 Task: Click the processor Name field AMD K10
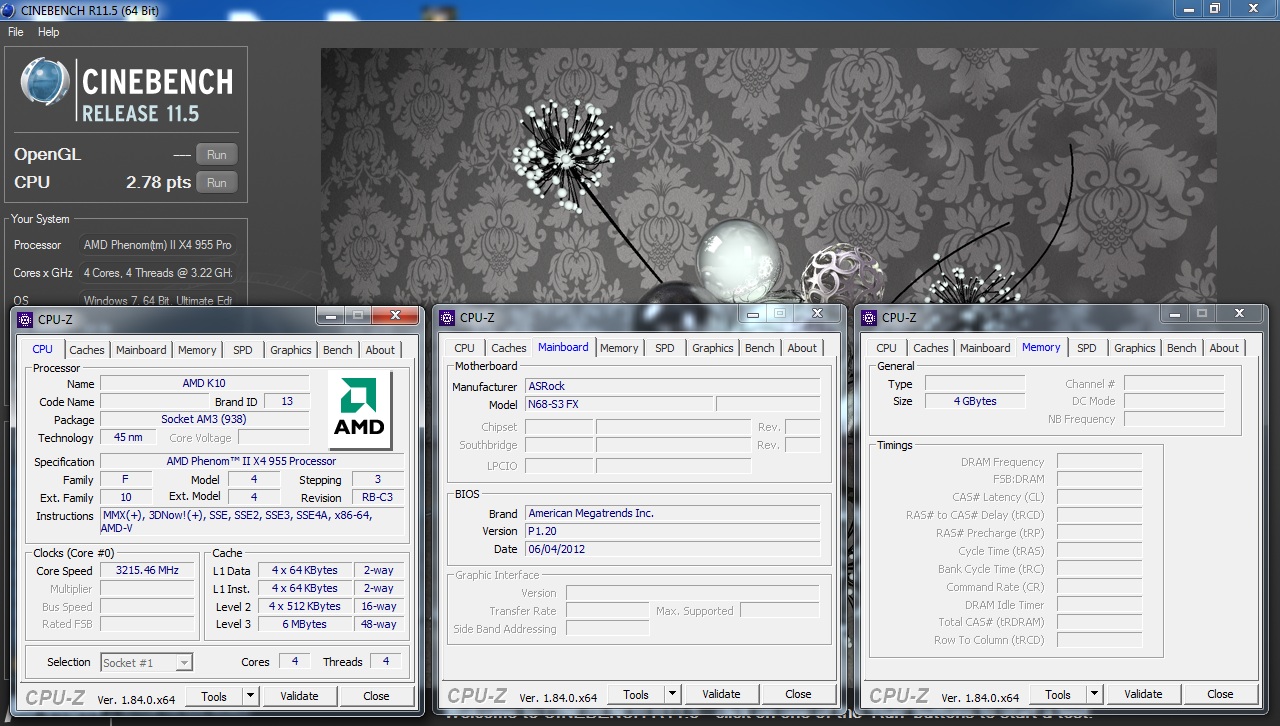pyautogui.click(x=205, y=383)
